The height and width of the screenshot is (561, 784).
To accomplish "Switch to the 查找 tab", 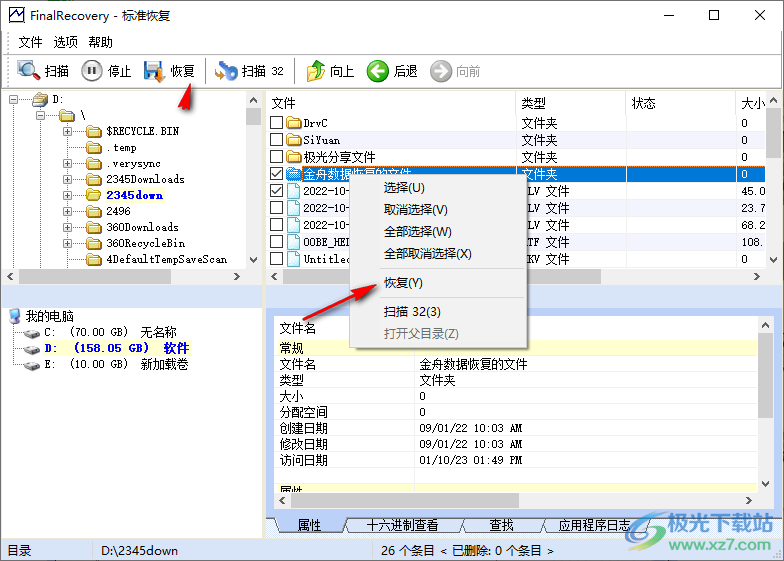I will coord(501,525).
